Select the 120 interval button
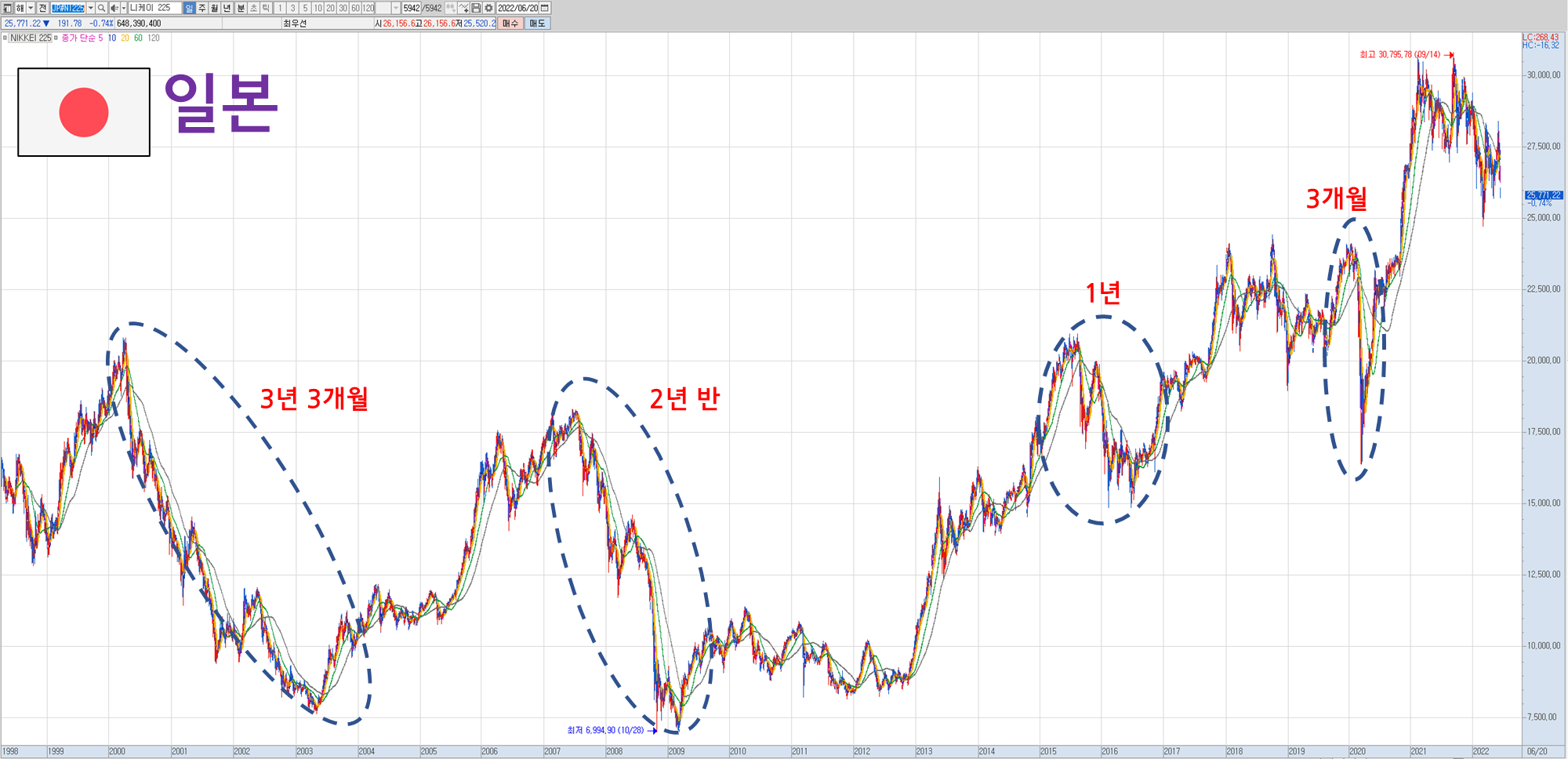Image resolution: width=1568 pixels, height=759 pixels. tap(368, 8)
